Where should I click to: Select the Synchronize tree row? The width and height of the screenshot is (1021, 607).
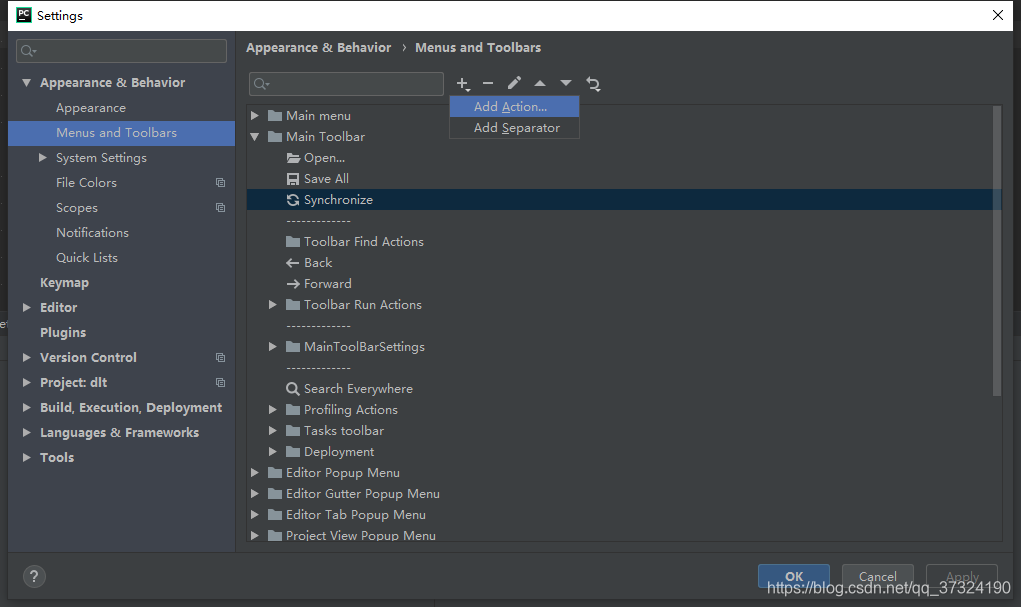624,200
